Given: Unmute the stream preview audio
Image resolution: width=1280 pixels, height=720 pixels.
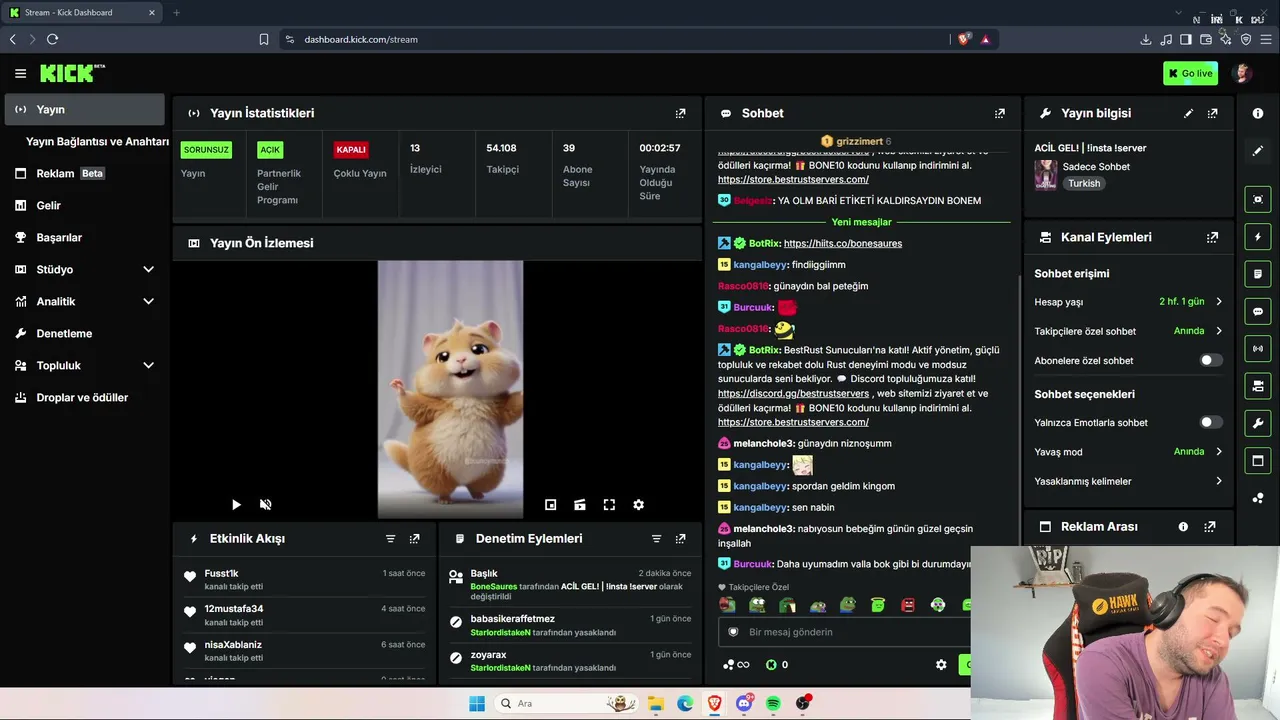Looking at the screenshot, I should pos(265,505).
